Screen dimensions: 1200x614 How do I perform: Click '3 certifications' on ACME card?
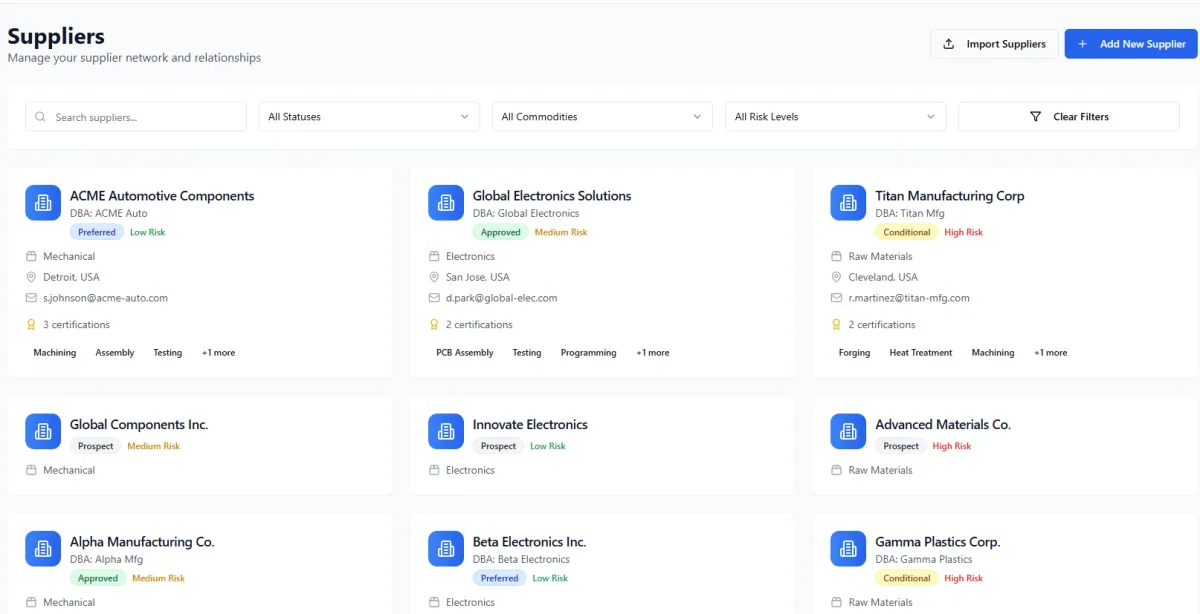point(76,325)
